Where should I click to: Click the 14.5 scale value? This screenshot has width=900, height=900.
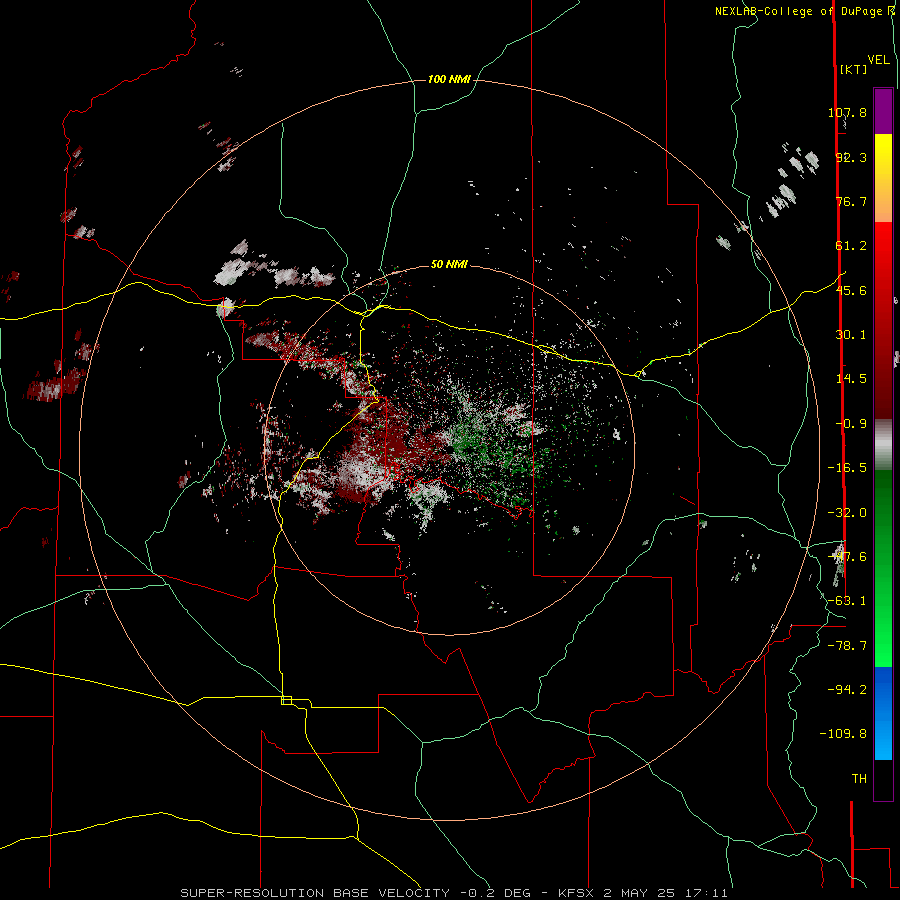point(851,379)
